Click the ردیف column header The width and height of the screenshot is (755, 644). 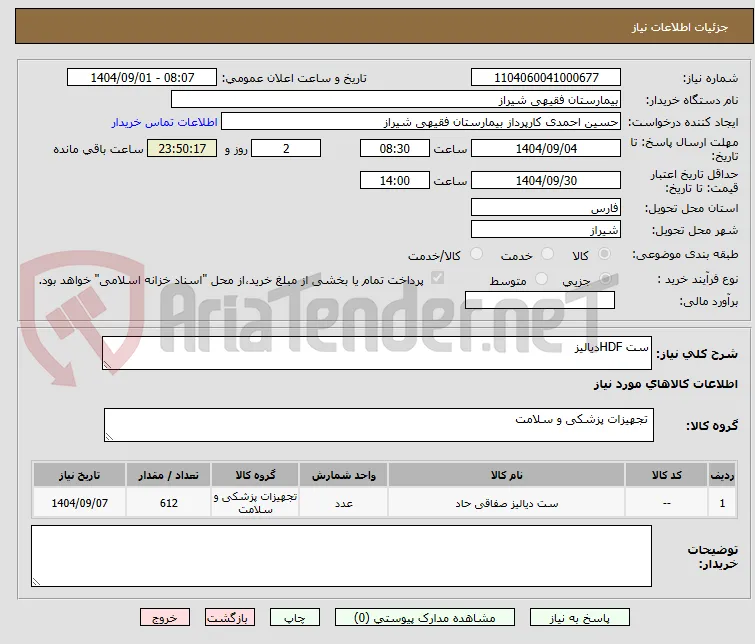[x=722, y=475]
